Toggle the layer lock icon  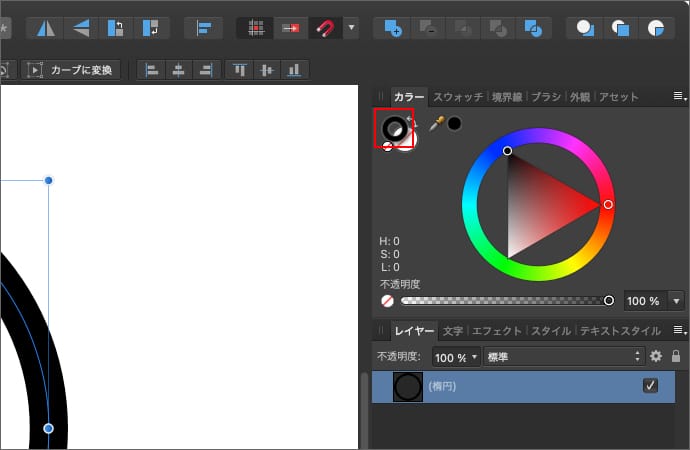coord(676,356)
